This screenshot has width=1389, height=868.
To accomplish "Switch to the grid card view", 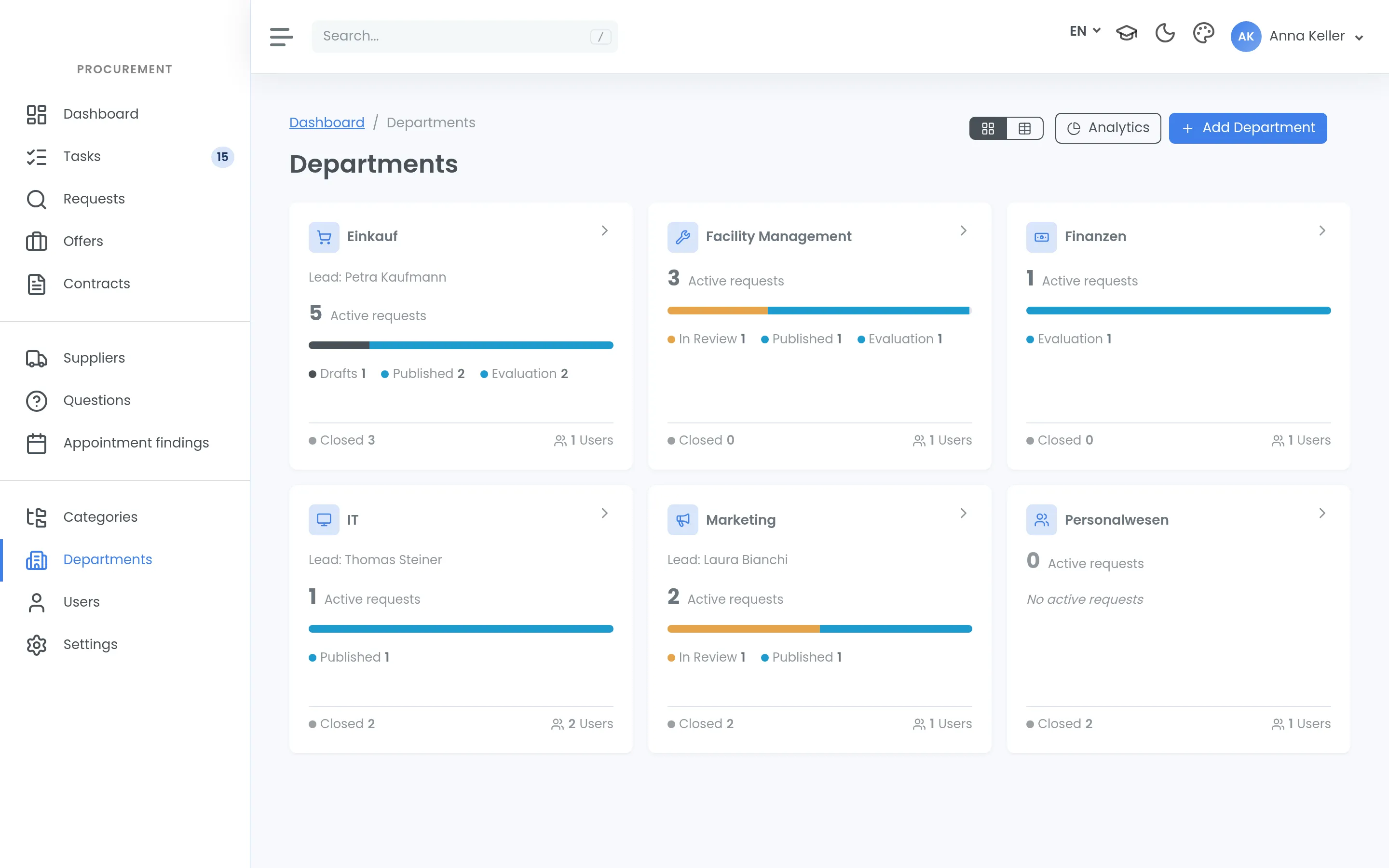I will [x=988, y=129].
